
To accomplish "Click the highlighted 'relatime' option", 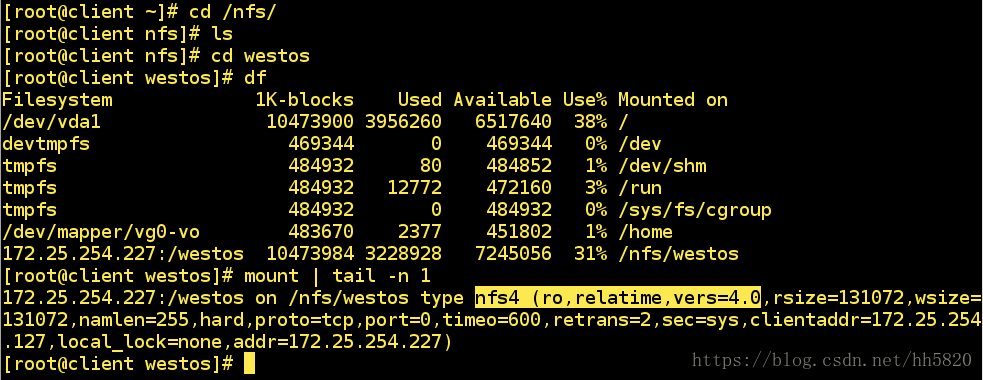I will pos(618,297).
